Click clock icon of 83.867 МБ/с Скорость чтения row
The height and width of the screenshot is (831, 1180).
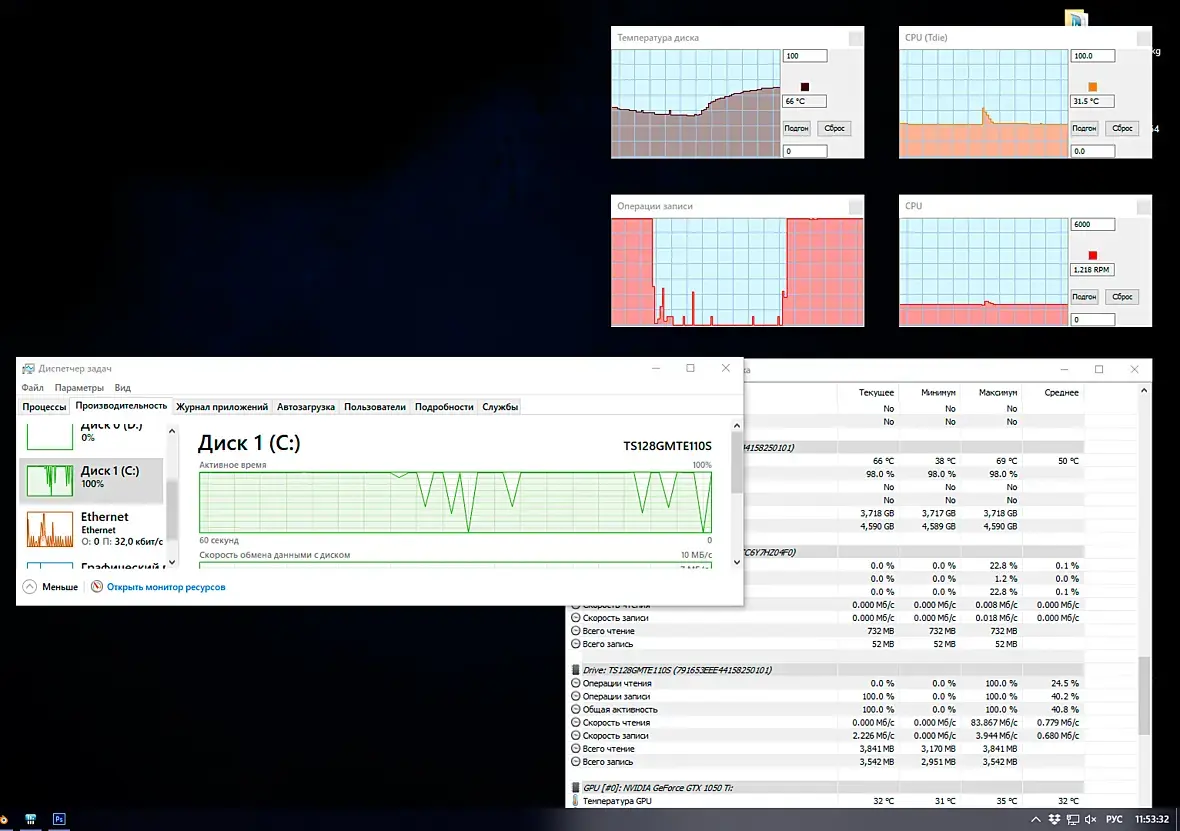click(576, 723)
